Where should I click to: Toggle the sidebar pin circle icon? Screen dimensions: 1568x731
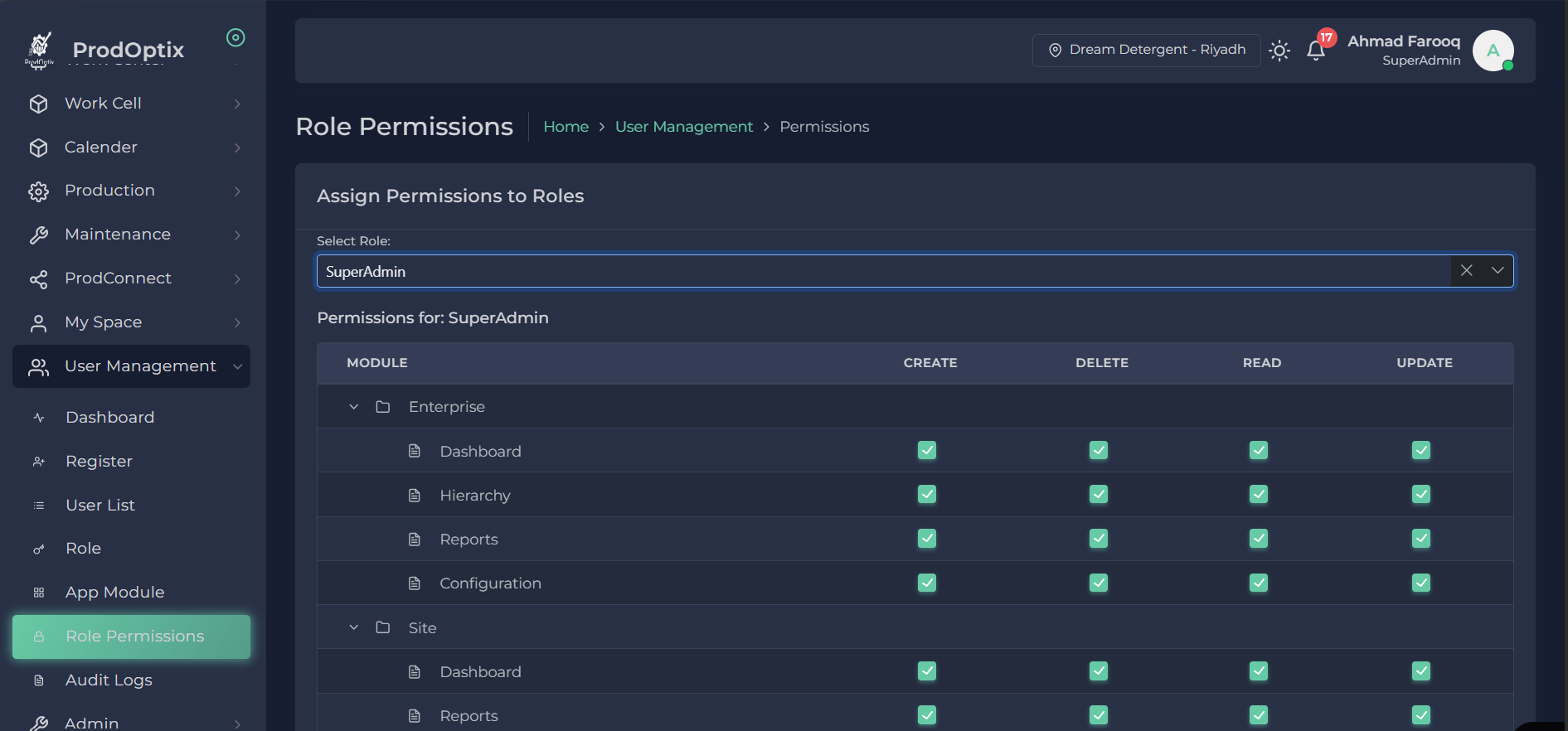pos(235,37)
